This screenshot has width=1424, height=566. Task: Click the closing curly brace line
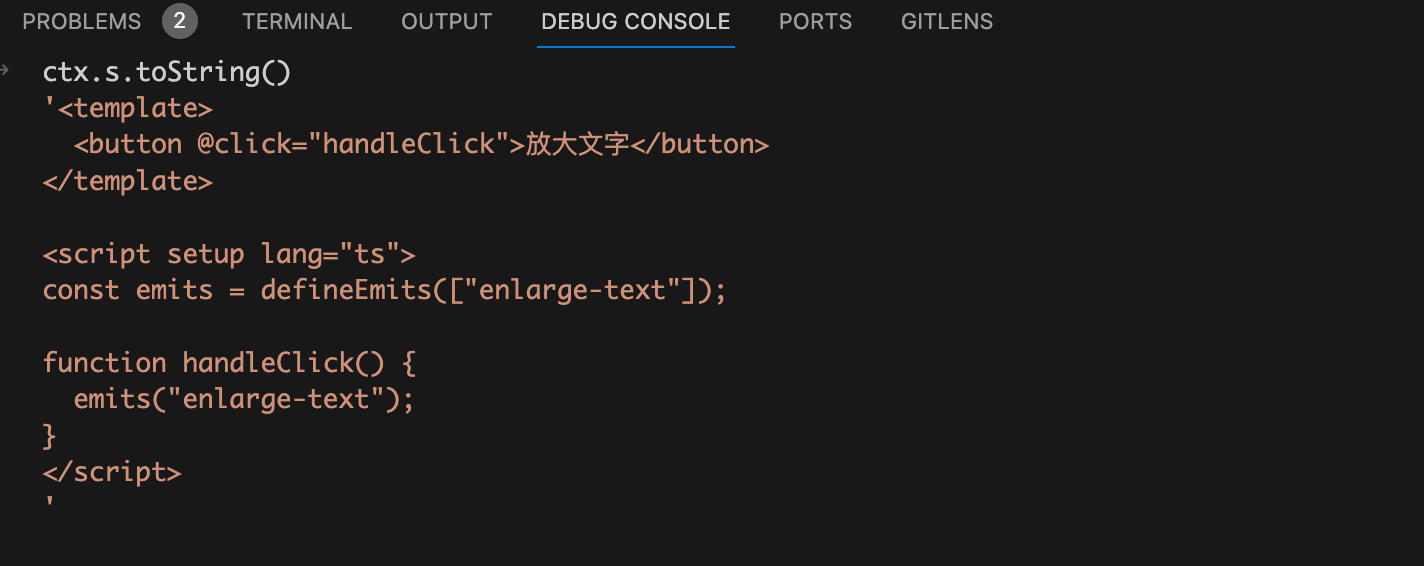[x=50, y=436]
